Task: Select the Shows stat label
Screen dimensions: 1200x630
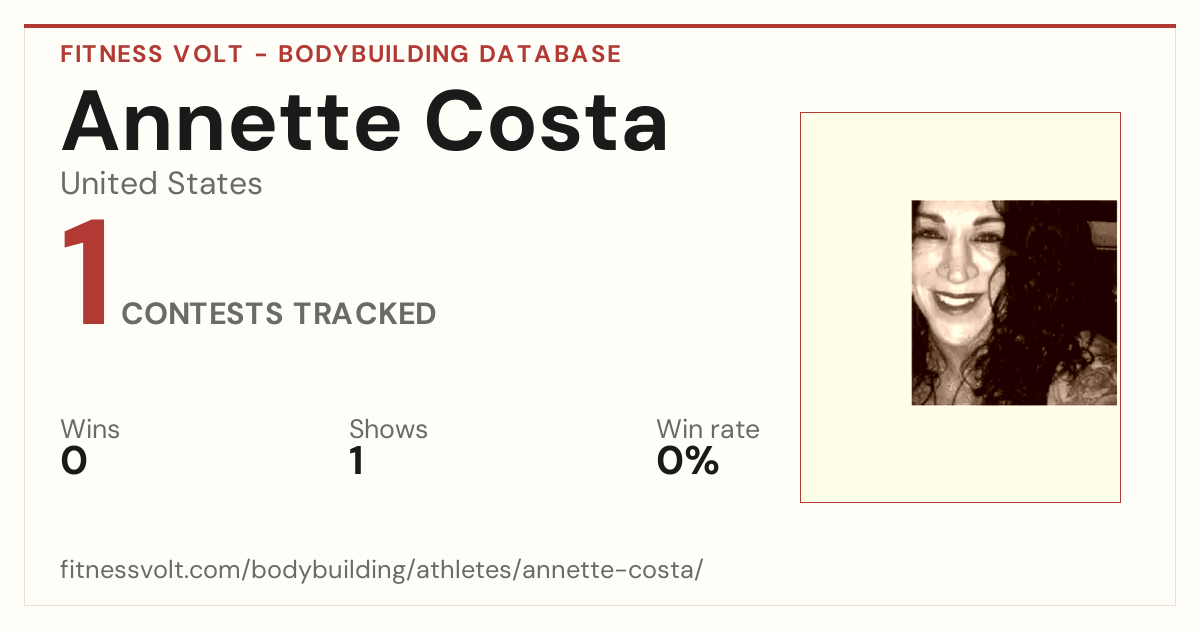Action: (x=388, y=430)
